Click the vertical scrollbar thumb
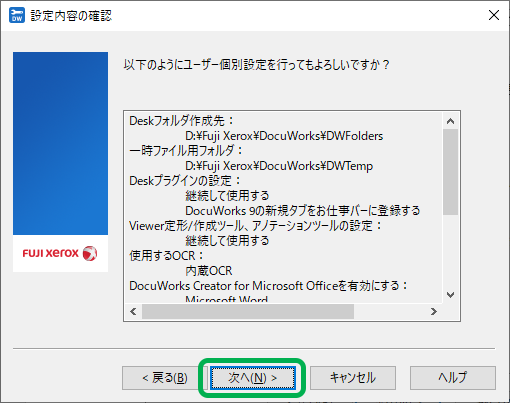The image size is (510, 403). (450, 172)
